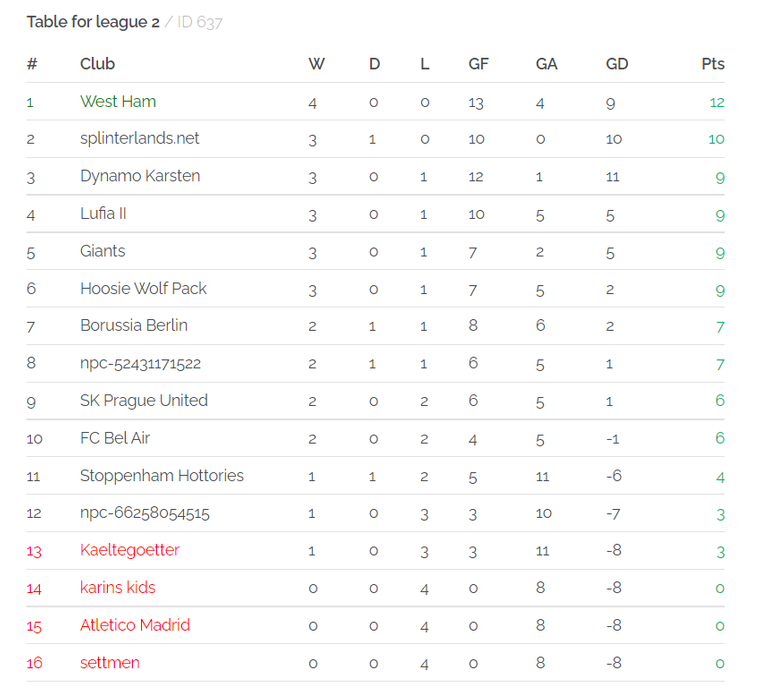Select Borussia Berlin in the table
Viewport: 768px width, 699px height.
[134, 326]
